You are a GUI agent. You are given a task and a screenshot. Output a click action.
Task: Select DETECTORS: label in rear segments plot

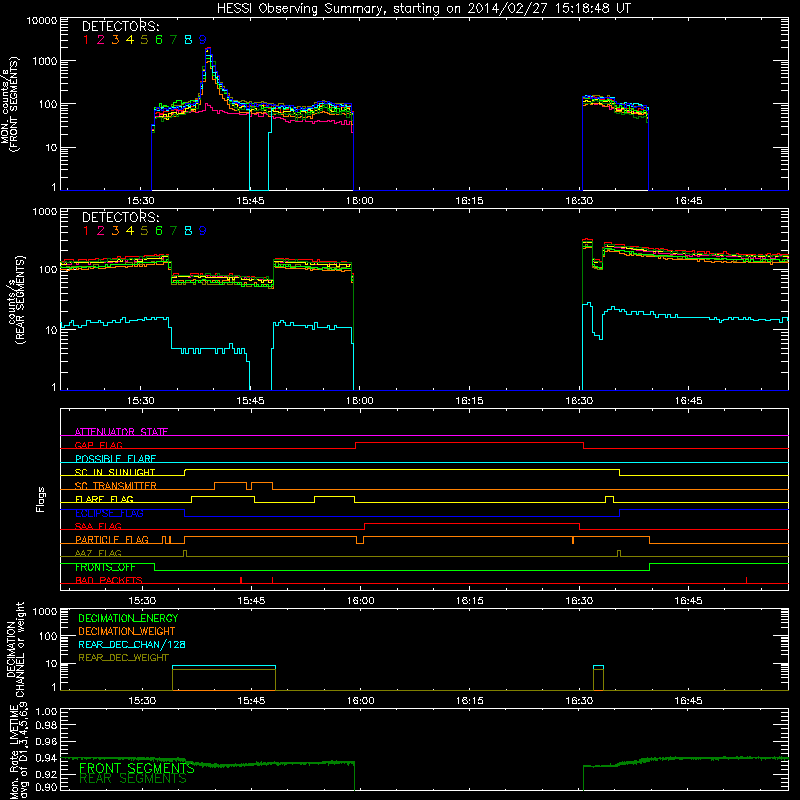coord(120,217)
